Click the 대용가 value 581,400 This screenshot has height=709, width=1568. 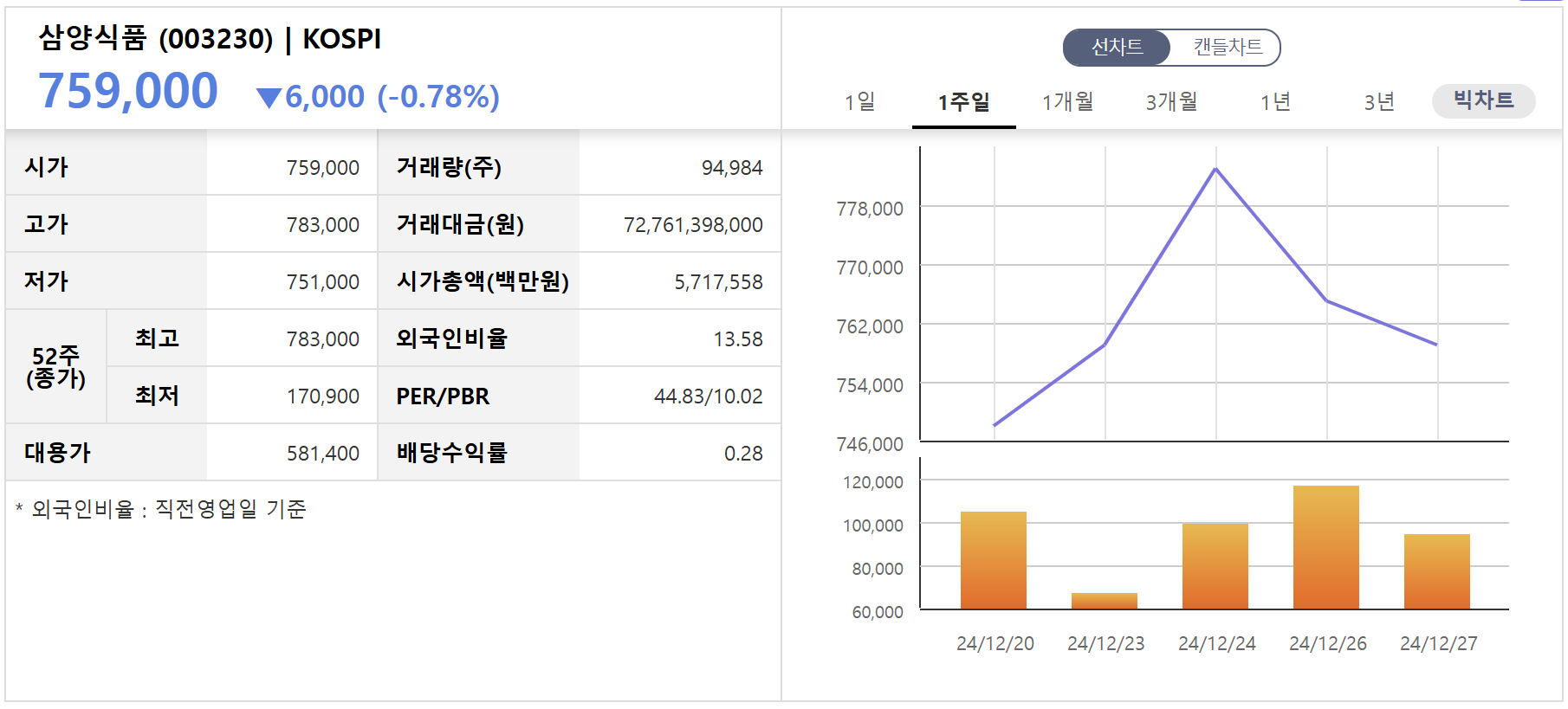(x=323, y=454)
